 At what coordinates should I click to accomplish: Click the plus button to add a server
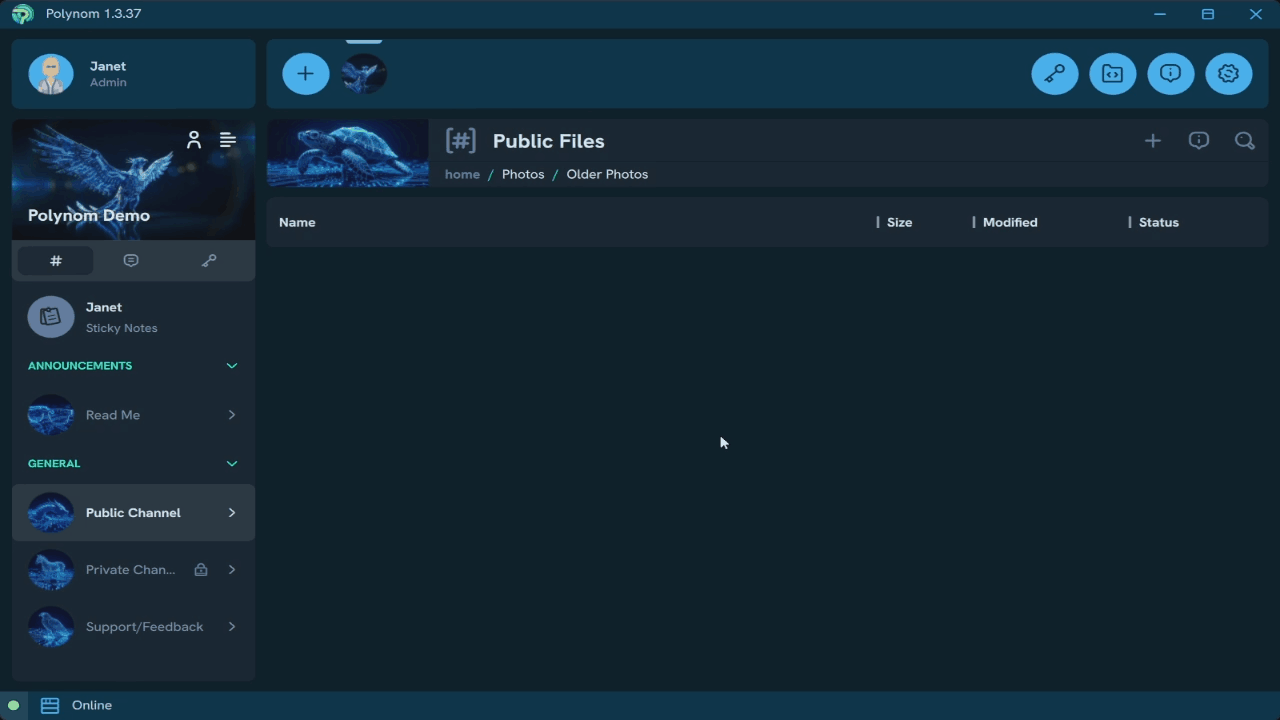tap(305, 73)
